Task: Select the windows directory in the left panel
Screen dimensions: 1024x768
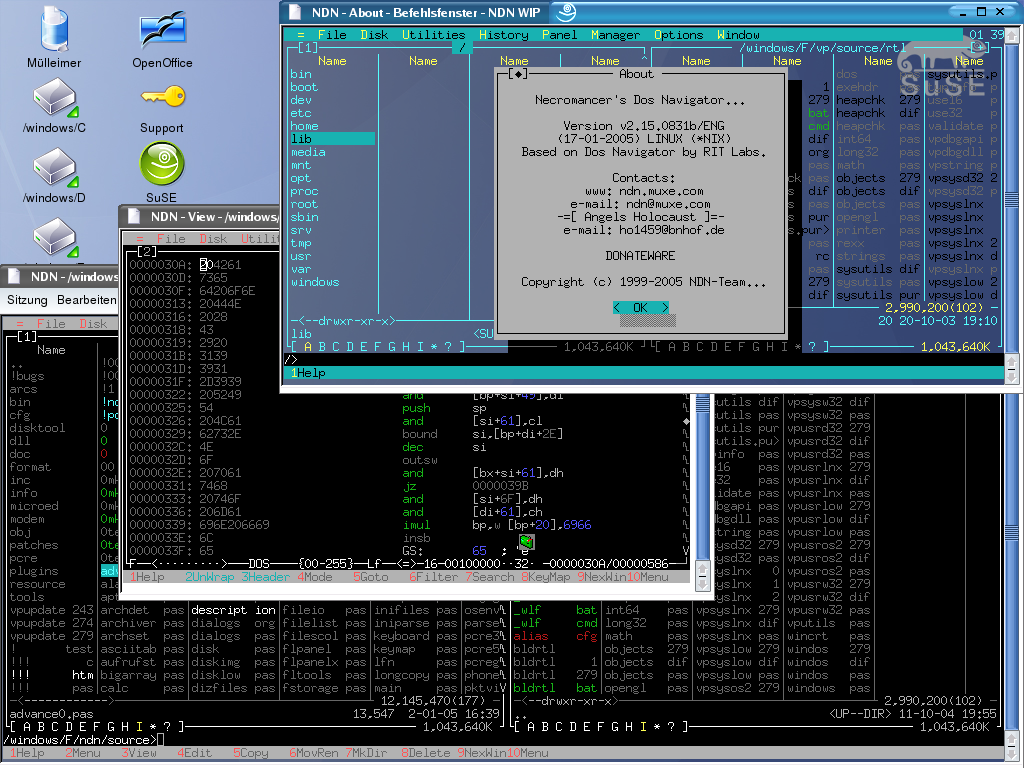Action: 315,282
